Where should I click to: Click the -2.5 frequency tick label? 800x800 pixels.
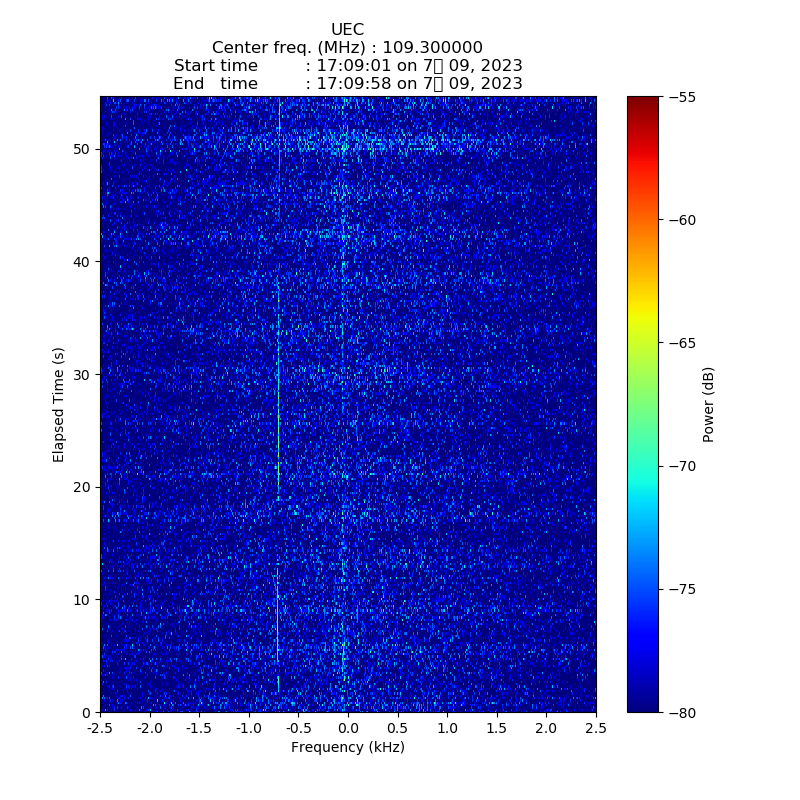(100, 729)
